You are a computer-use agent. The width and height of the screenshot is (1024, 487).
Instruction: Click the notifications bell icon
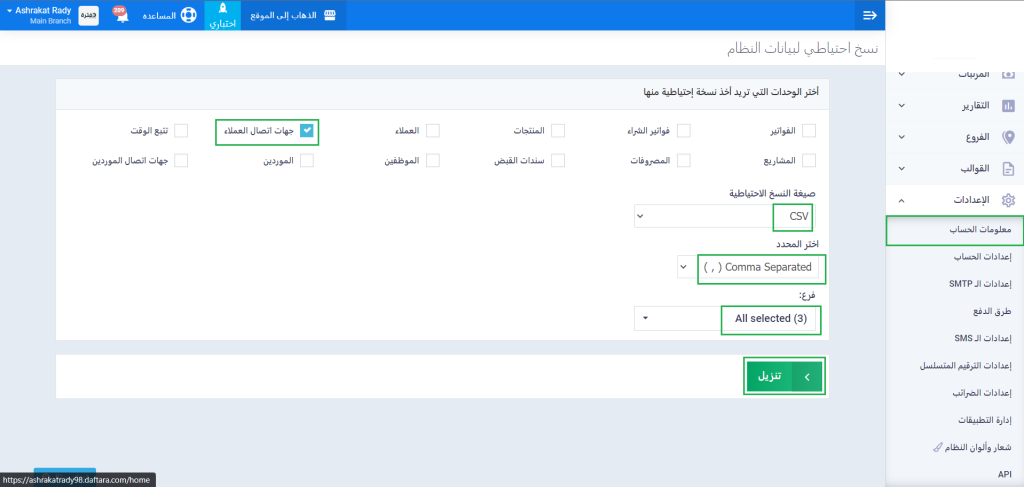[121, 16]
